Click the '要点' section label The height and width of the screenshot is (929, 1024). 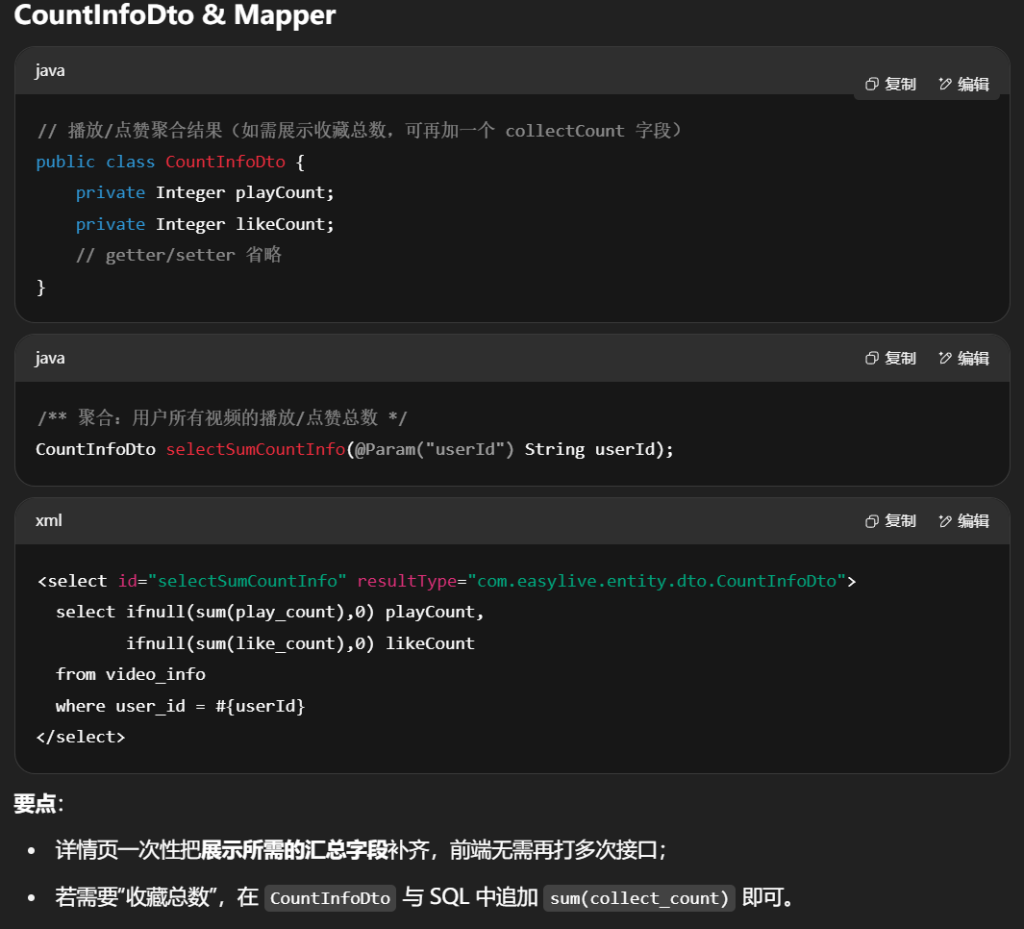pyautogui.click(x=37, y=804)
